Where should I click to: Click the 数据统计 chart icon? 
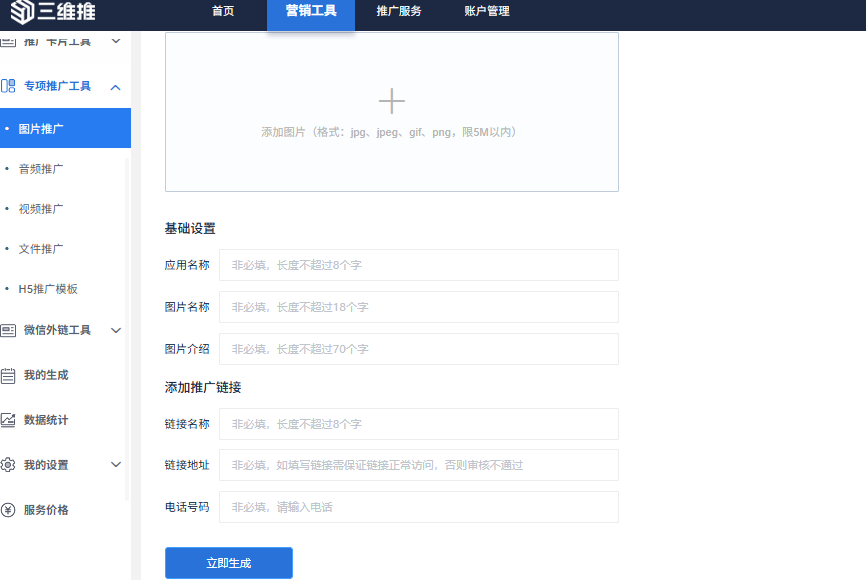pyautogui.click(x=8, y=420)
